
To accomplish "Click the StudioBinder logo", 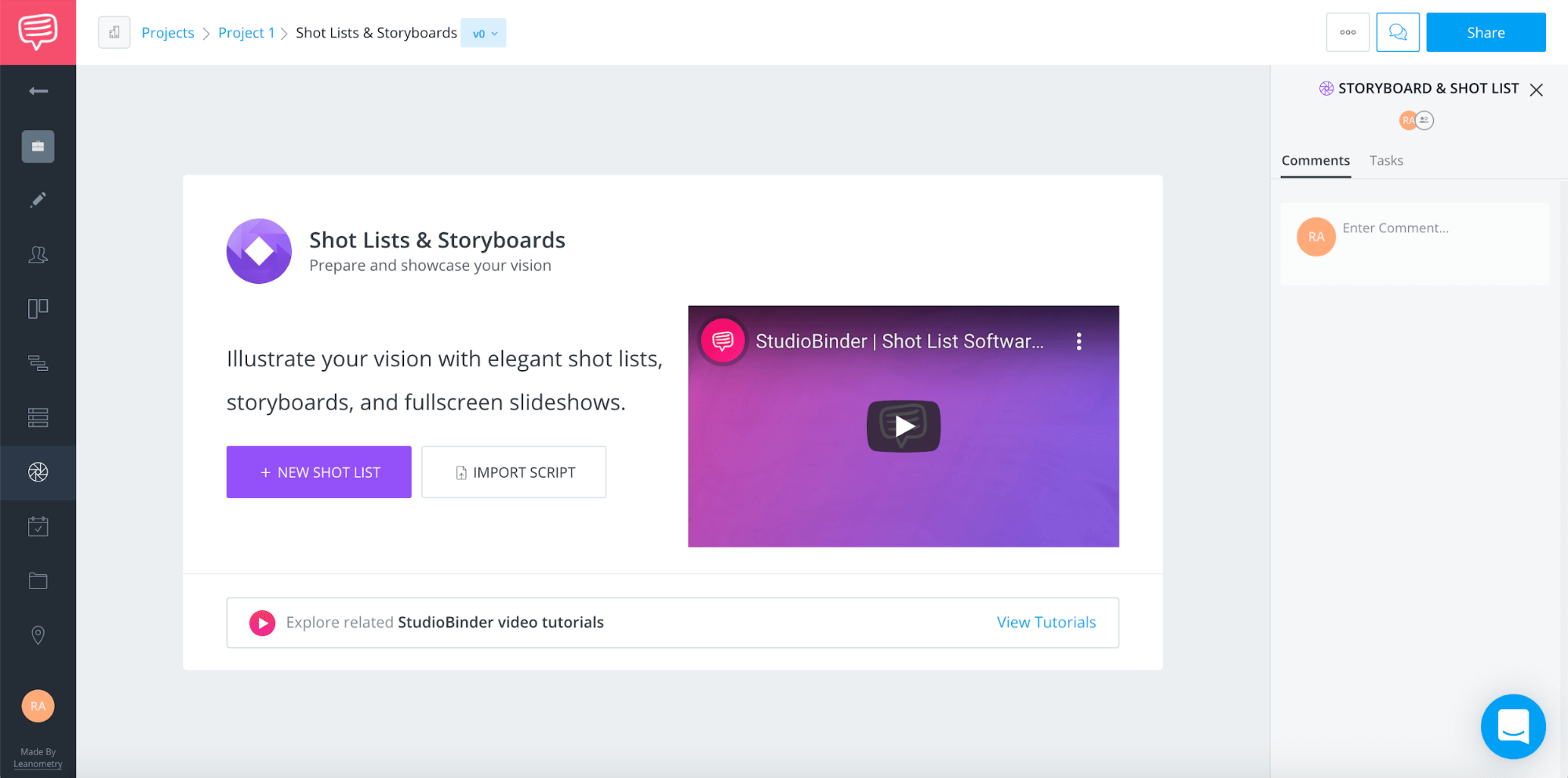I will point(37,32).
